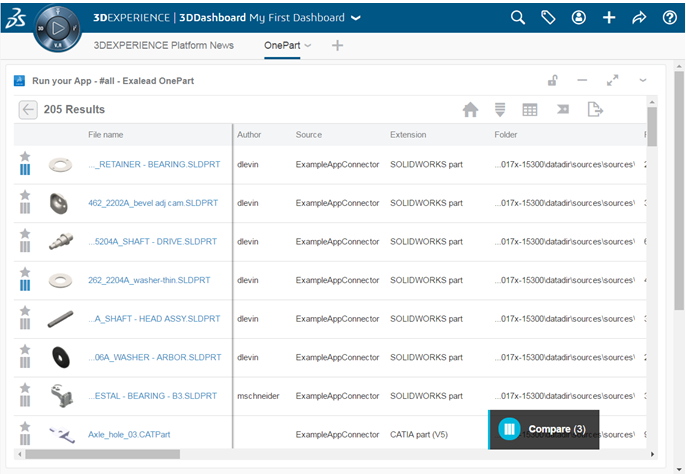Open the ESTAL - BEARING - B3.SLDPRT link
Screen dimensions: 686x474
[x=153, y=396]
